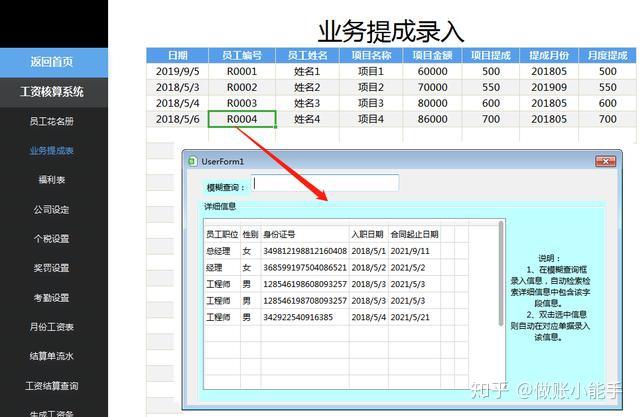Go to 奖罚设置 in the sidebar
The height and width of the screenshot is (417, 640).
(x=52, y=268)
